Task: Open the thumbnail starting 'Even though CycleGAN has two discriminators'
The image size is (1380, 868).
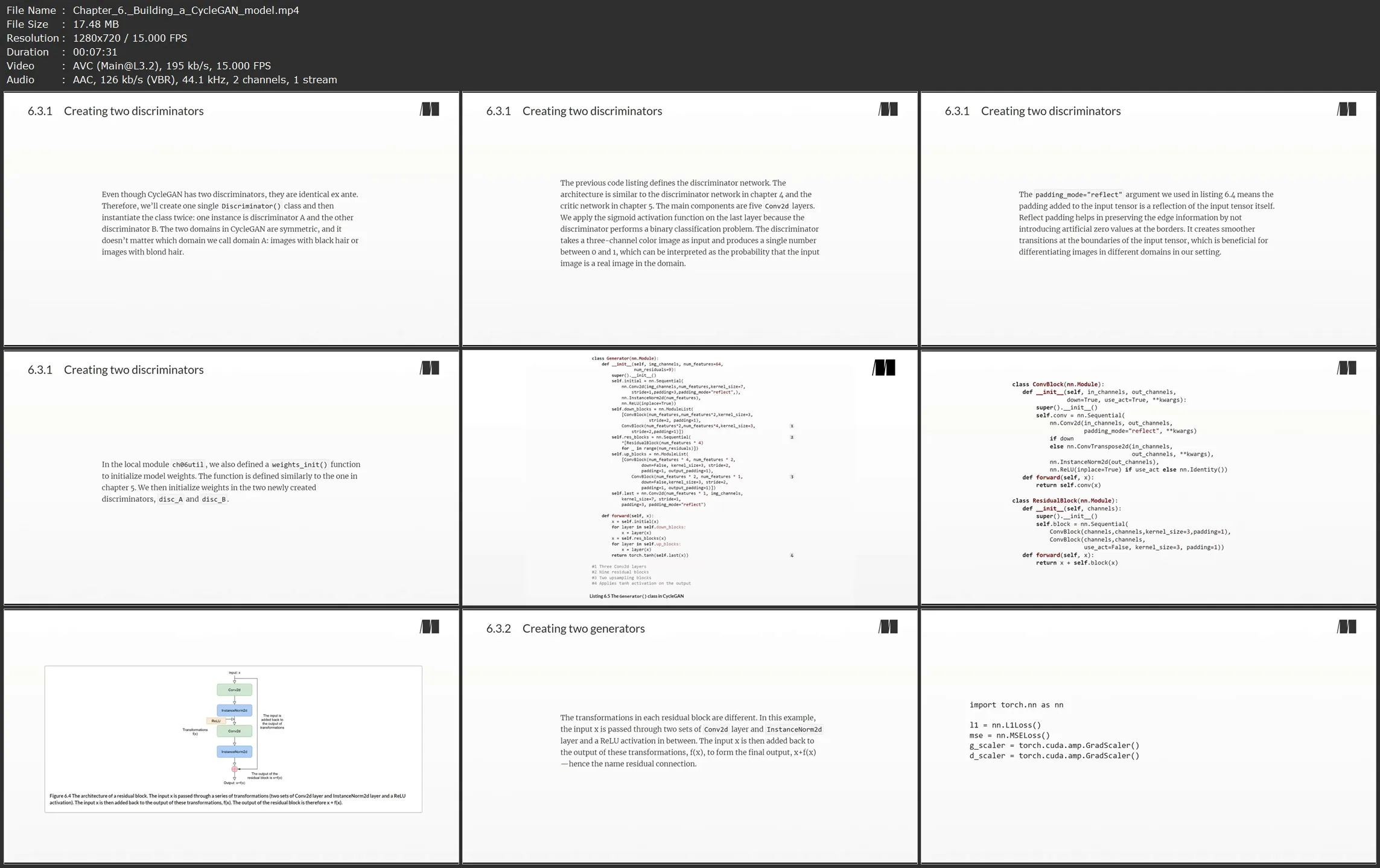Action: click(231, 218)
